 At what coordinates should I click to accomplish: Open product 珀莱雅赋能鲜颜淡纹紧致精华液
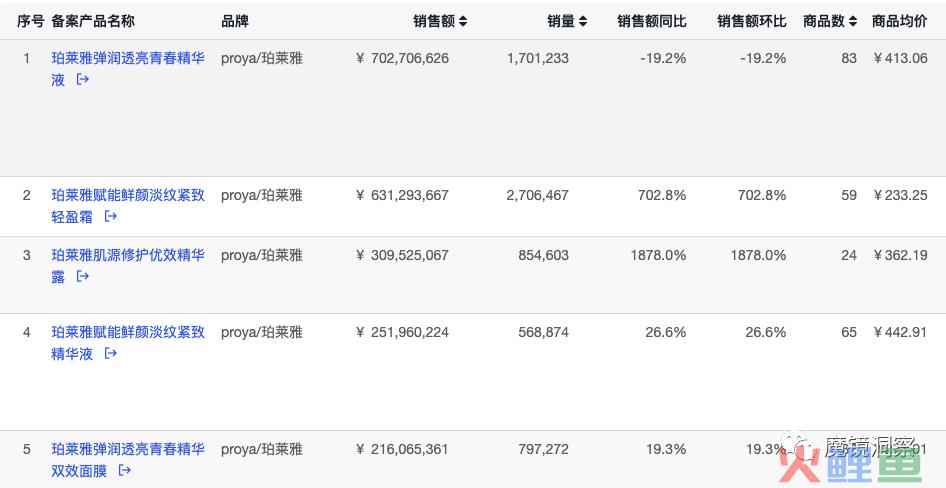pyautogui.click(x=128, y=332)
